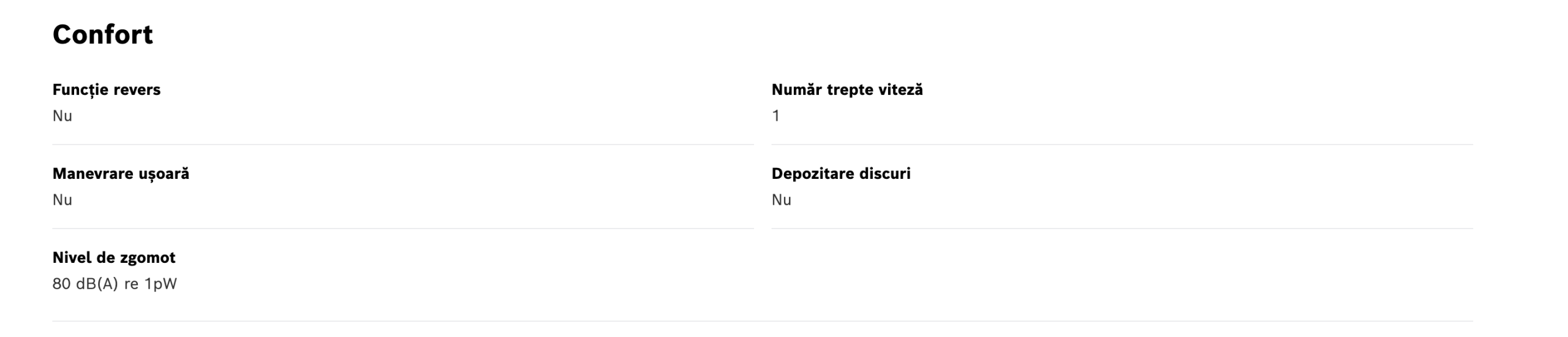Select the Depozitare discuri label
Viewport: 1568px width, 337px height.
[x=840, y=173]
